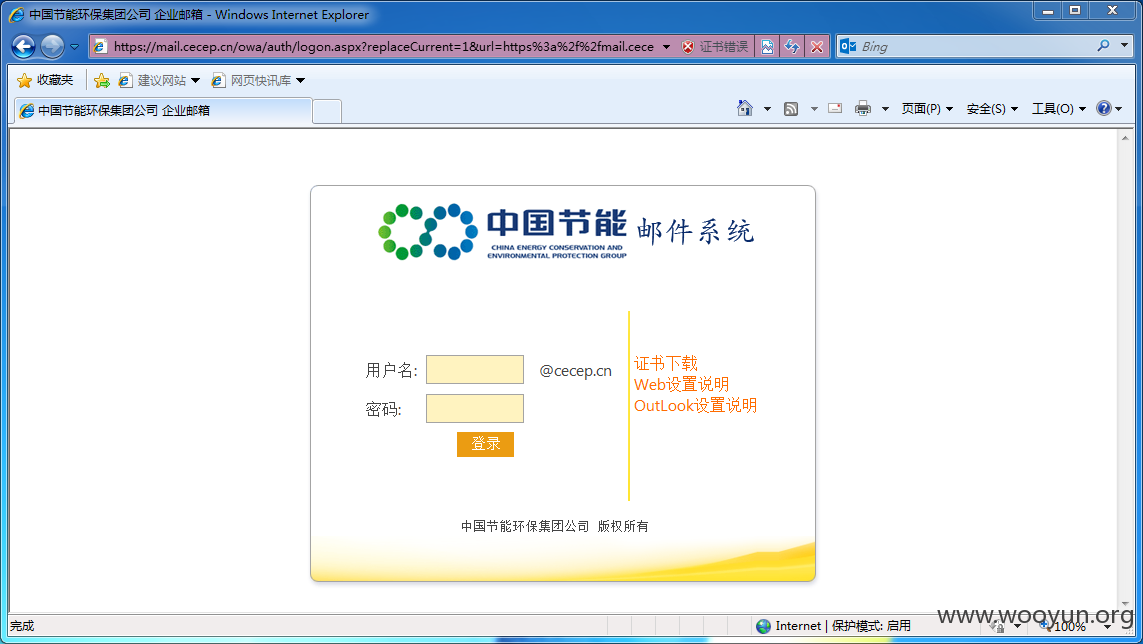Viewport: 1143px width, 644px height.
Task: Click the scrollbar up arrow
Action: click(1125, 137)
